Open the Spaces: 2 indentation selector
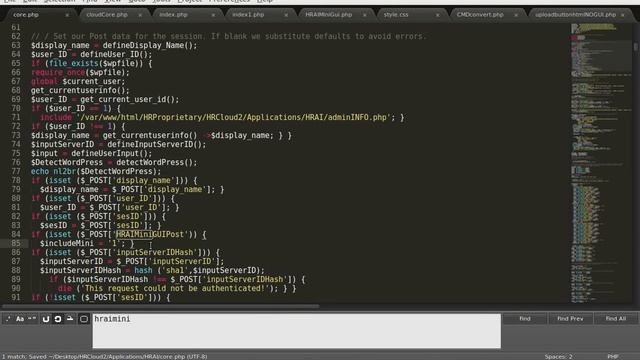Image resolution: width=640 pixels, height=360 pixels. click(558, 357)
